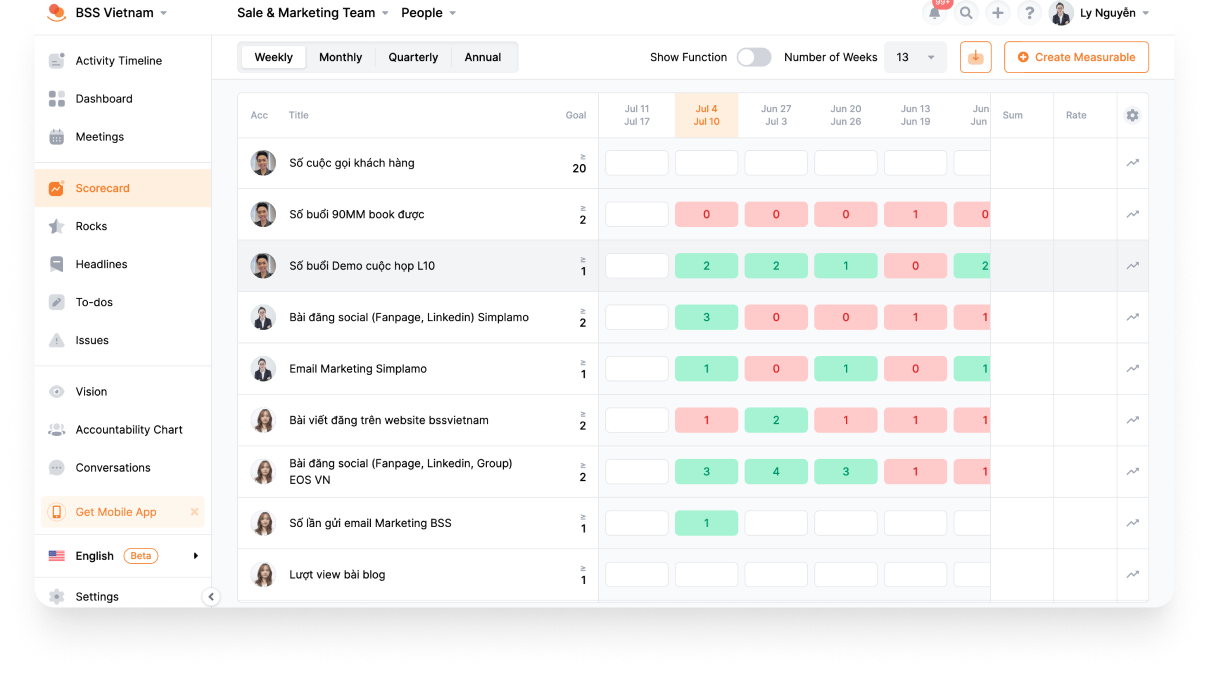Select Scorecard in sidebar

124,188
